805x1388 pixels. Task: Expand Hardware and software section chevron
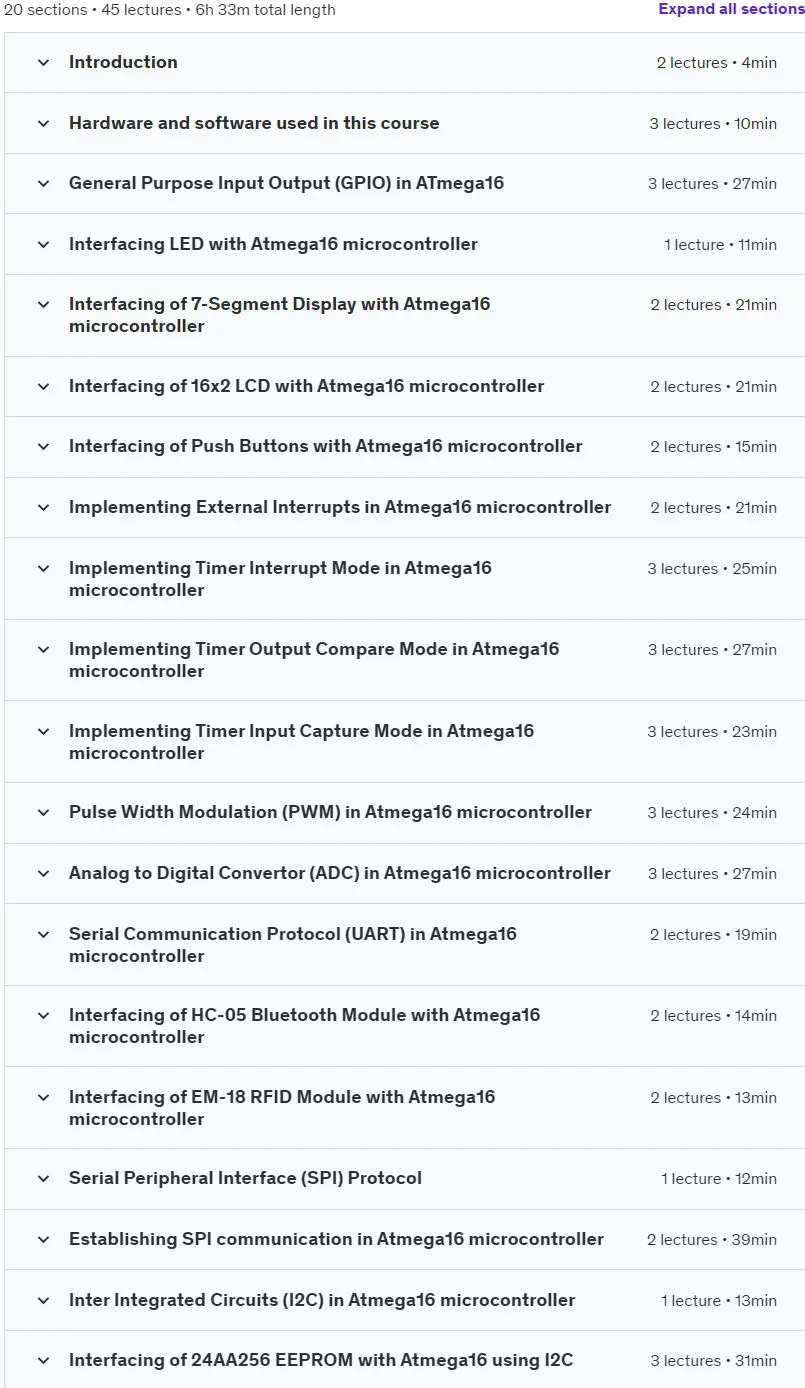pyautogui.click(x=43, y=123)
